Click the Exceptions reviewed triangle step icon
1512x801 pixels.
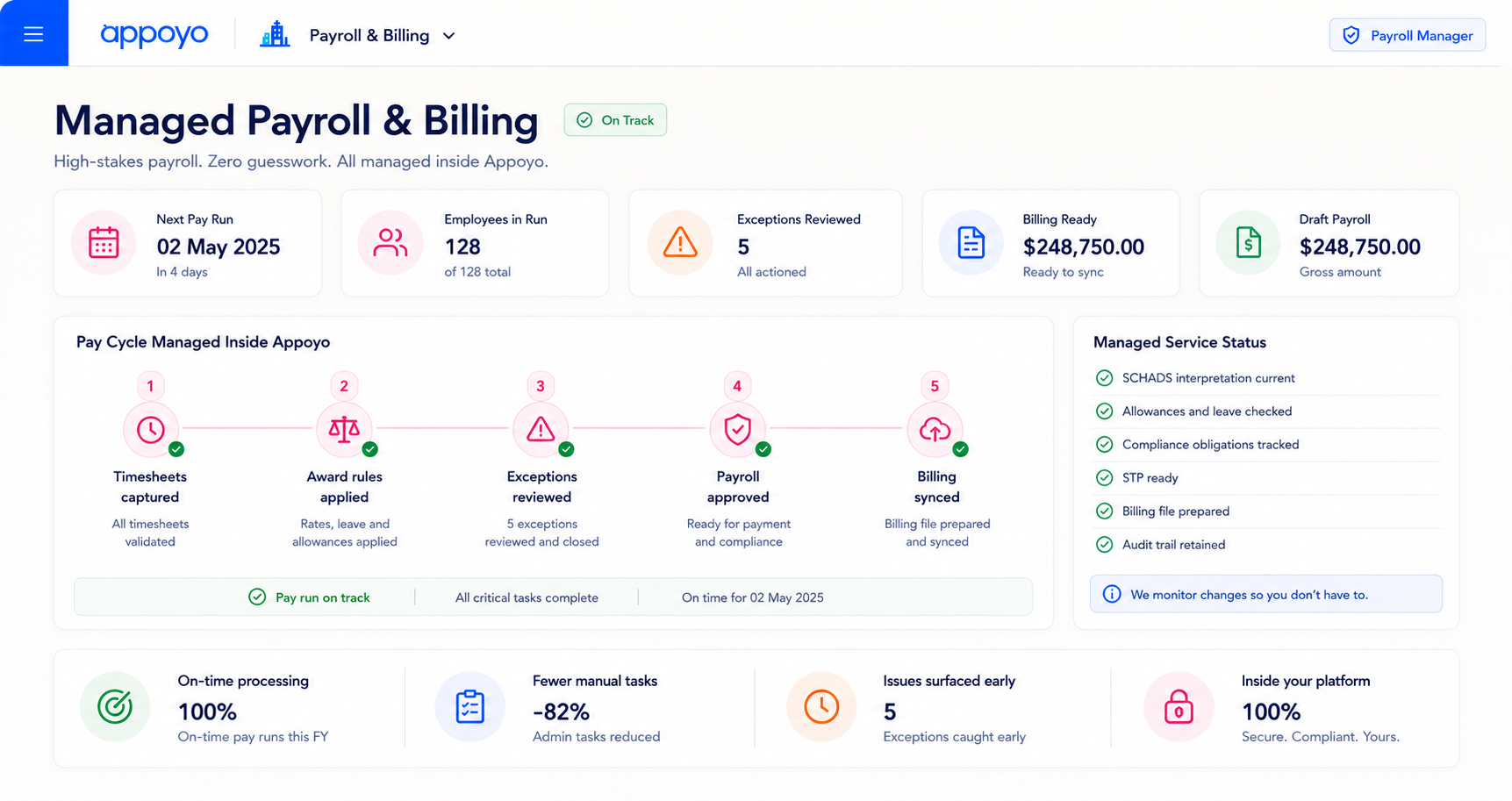[x=541, y=430]
